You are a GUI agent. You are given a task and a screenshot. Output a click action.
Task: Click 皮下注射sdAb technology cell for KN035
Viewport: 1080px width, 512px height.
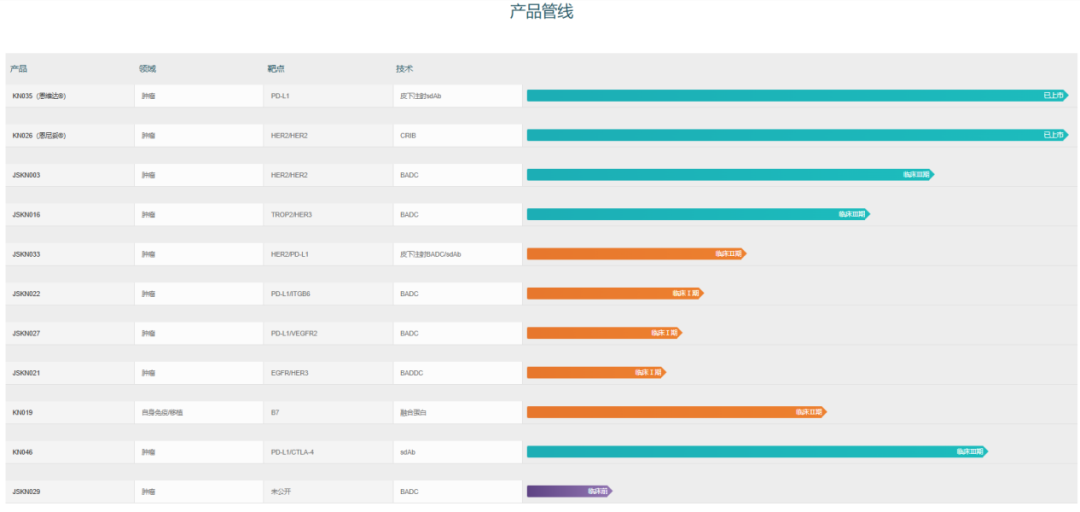[458, 96]
